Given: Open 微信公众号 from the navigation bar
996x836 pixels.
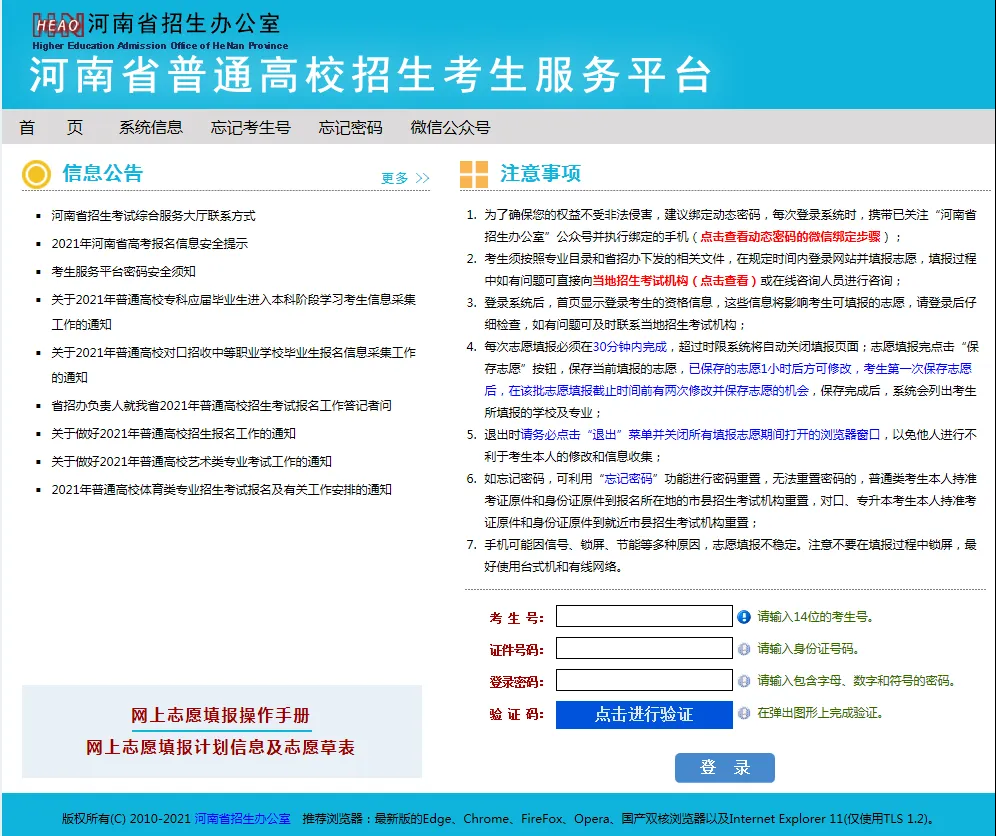Looking at the screenshot, I should [450, 127].
